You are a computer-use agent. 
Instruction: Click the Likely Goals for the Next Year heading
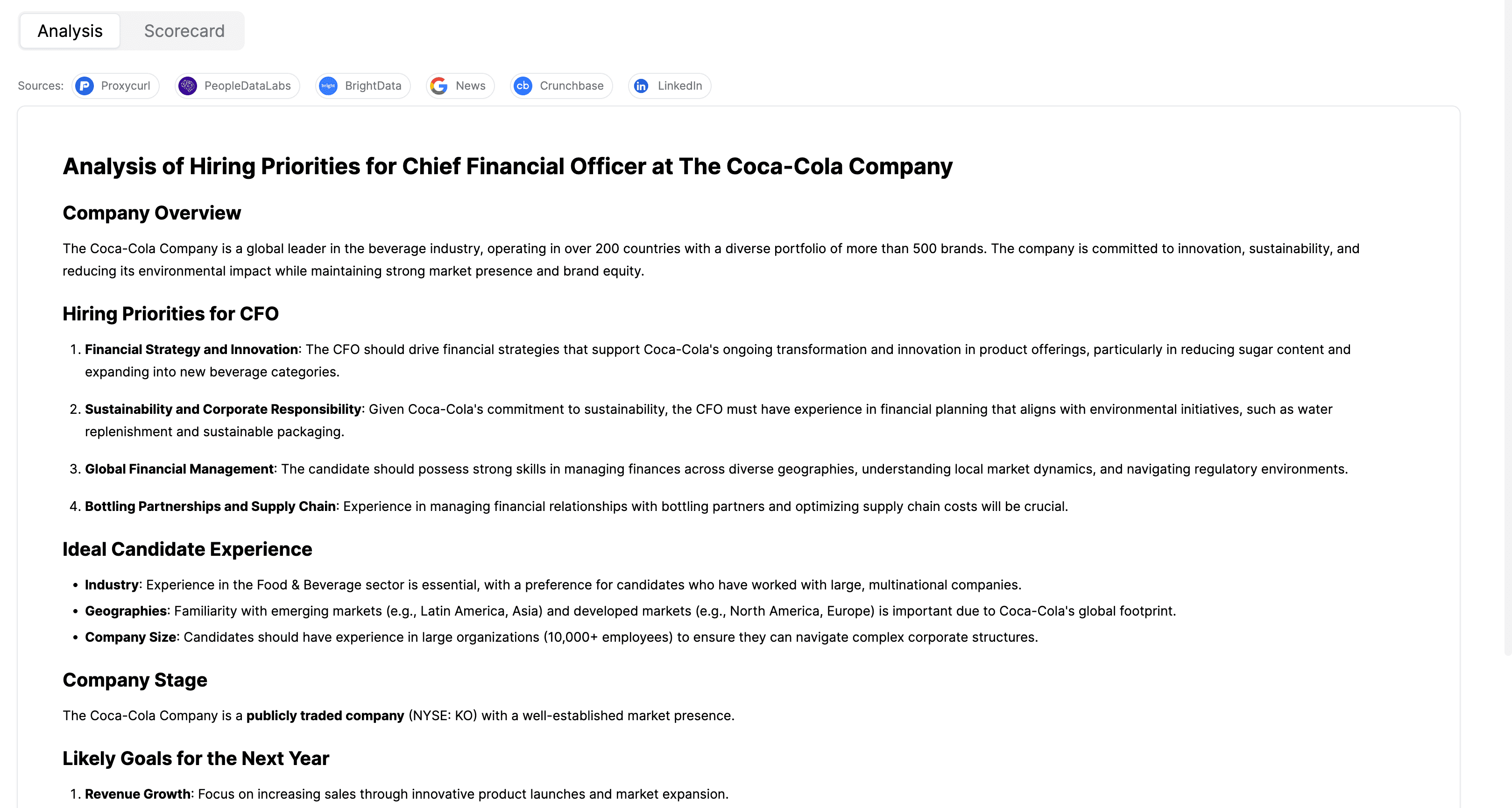coord(196,758)
